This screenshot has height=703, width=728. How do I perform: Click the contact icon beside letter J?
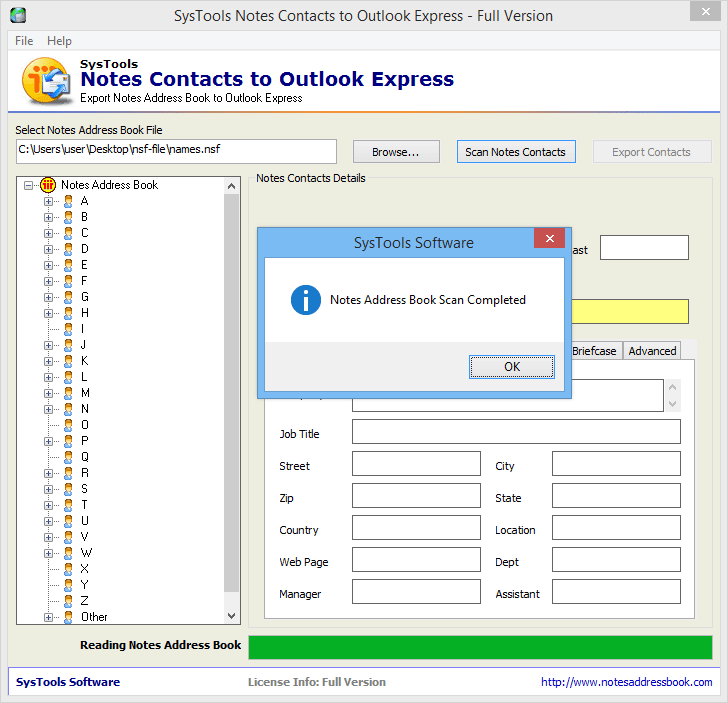(x=68, y=345)
